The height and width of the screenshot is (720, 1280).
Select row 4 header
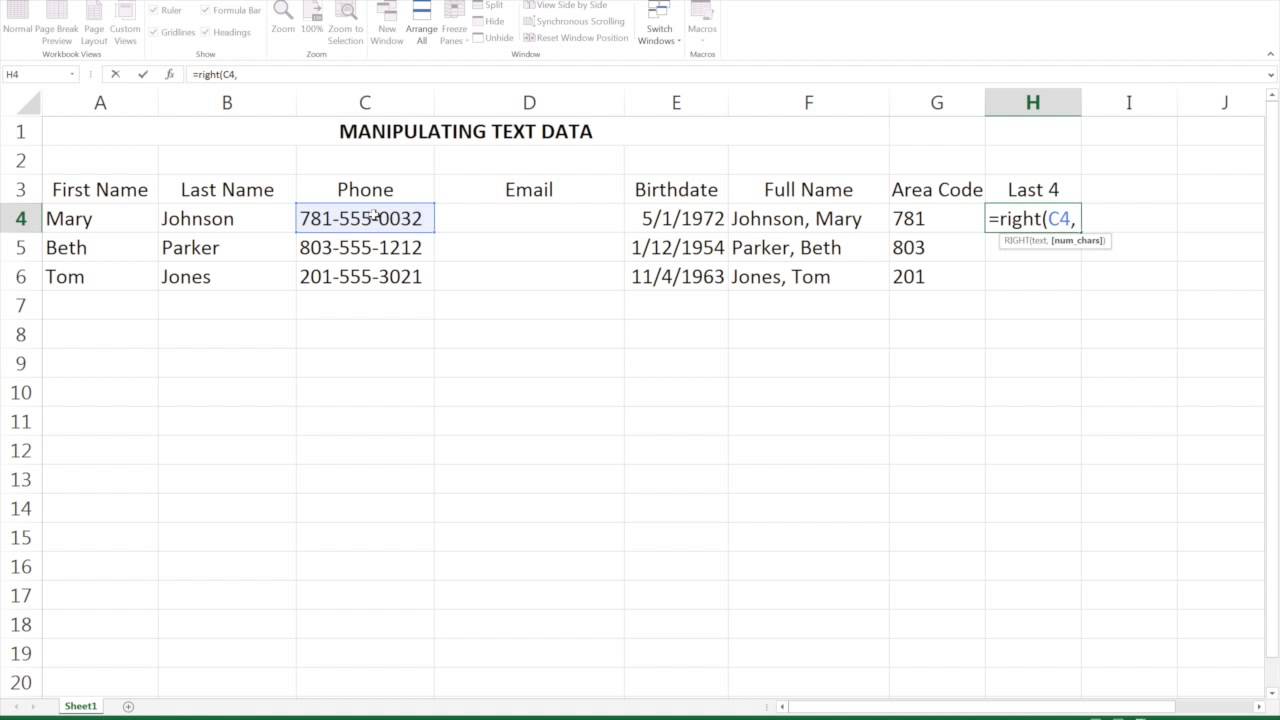point(21,218)
